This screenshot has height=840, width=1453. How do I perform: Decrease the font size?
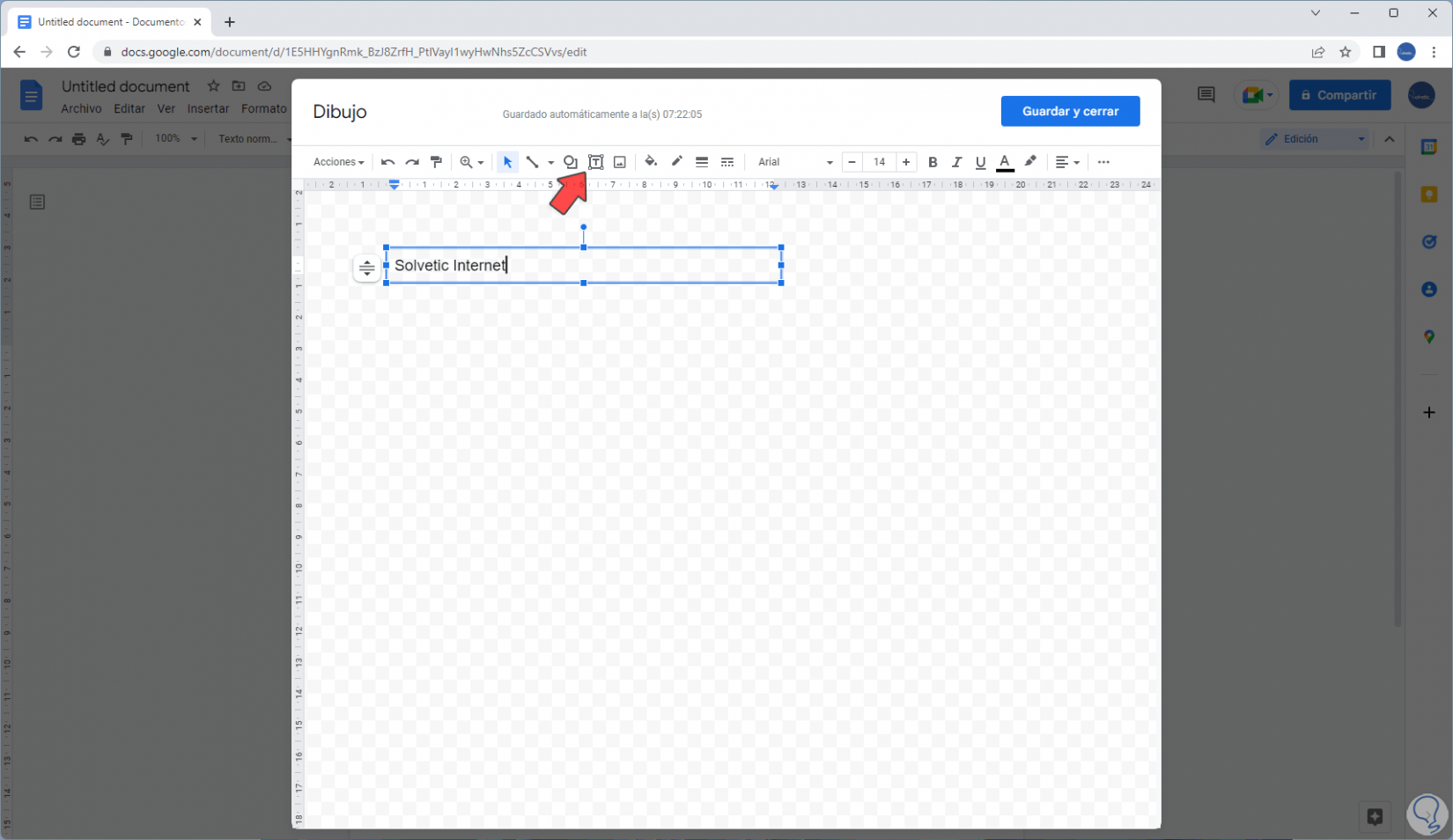(x=852, y=162)
